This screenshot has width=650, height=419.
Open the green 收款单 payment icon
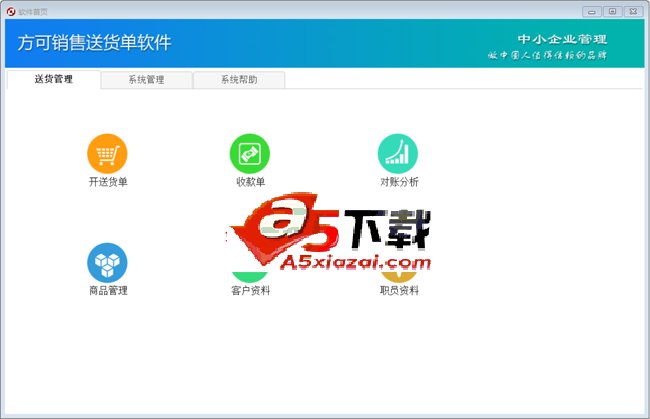point(250,153)
